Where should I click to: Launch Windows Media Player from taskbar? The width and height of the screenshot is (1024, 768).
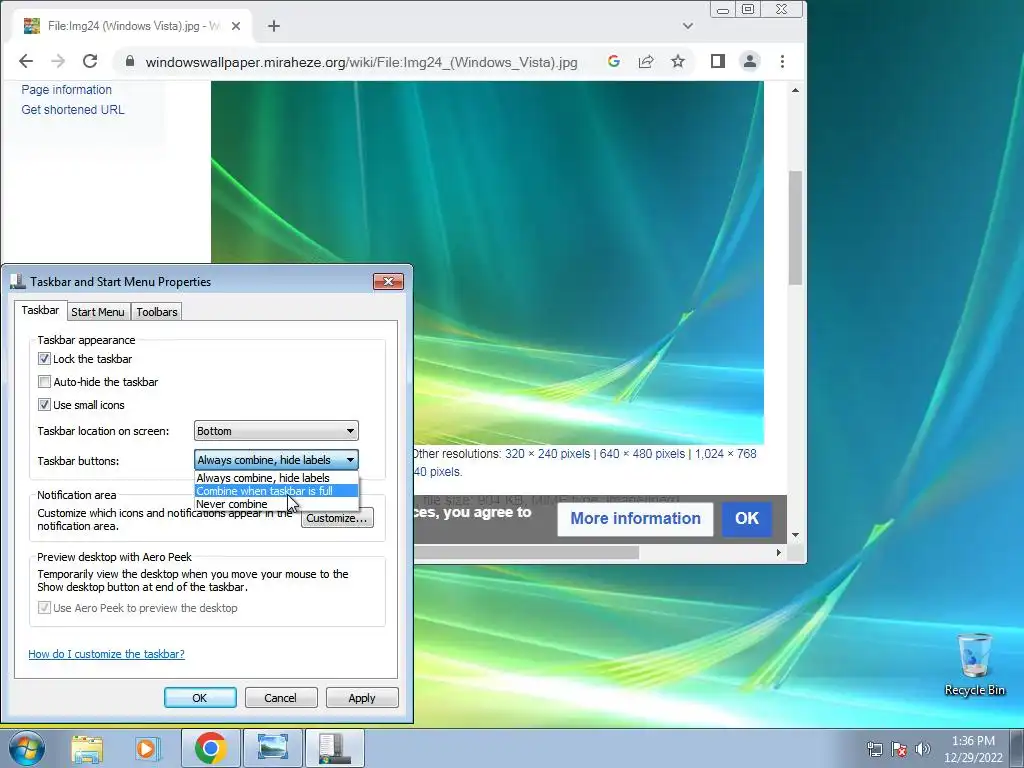point(148,748)
